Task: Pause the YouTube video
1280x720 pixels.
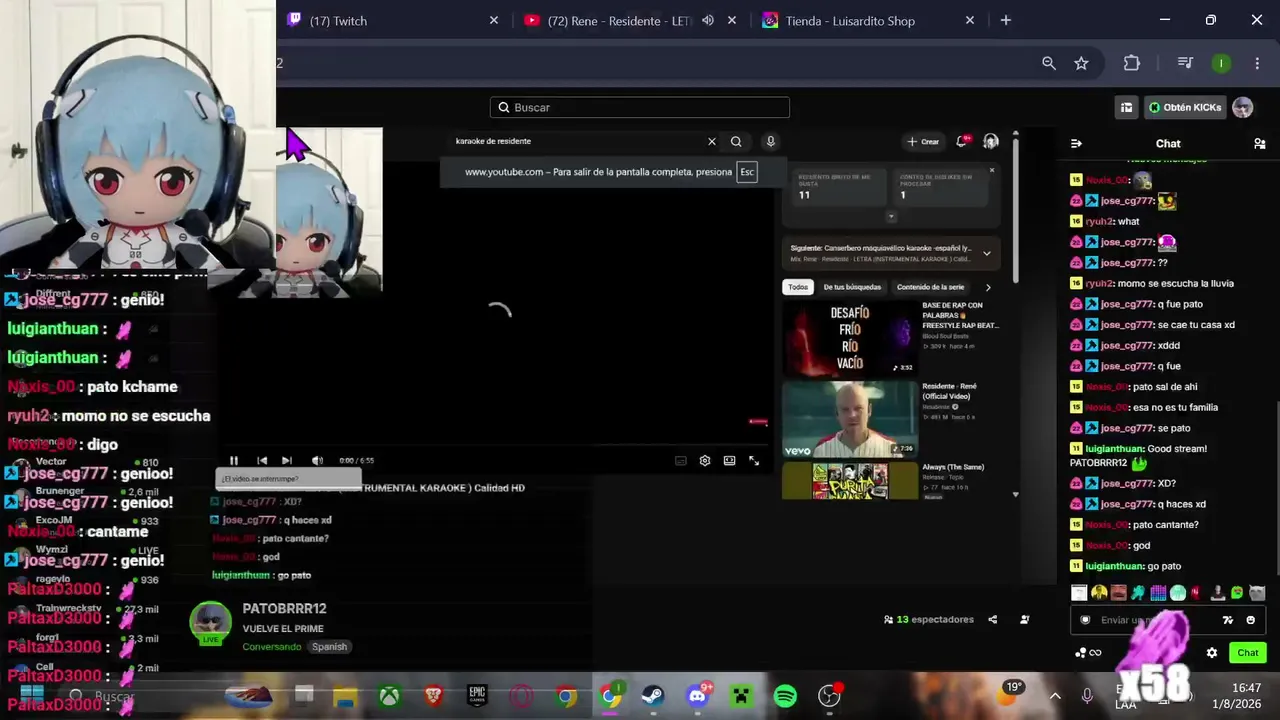Action: click(x=234, y=460)
